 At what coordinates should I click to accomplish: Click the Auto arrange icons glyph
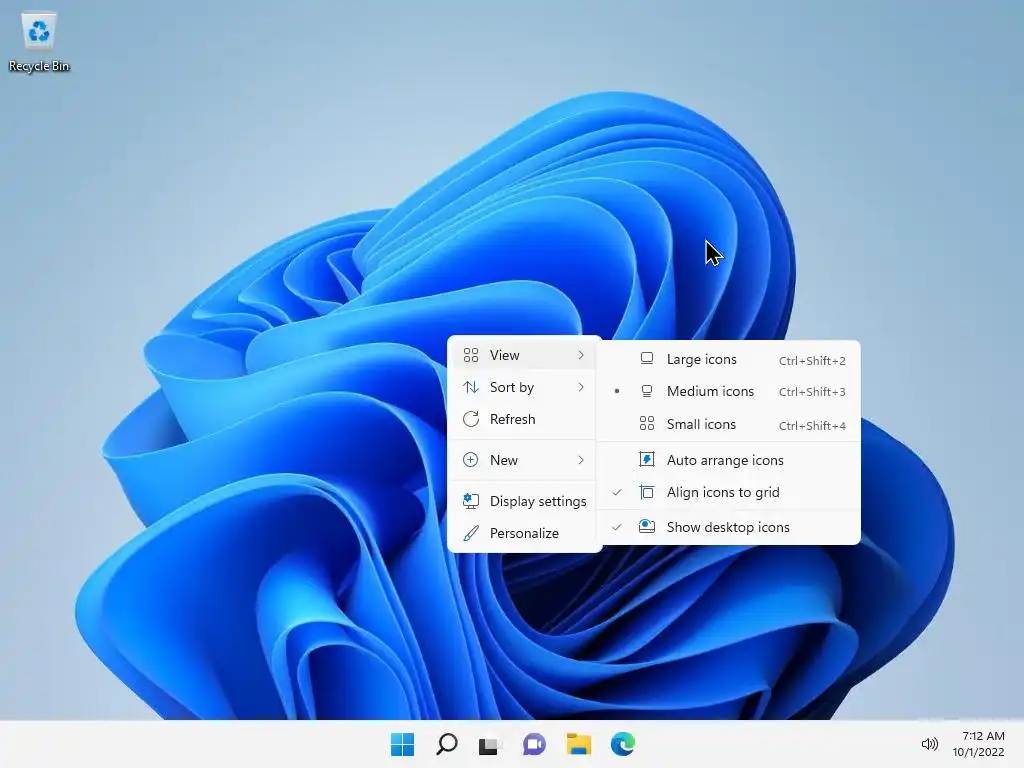647,460
